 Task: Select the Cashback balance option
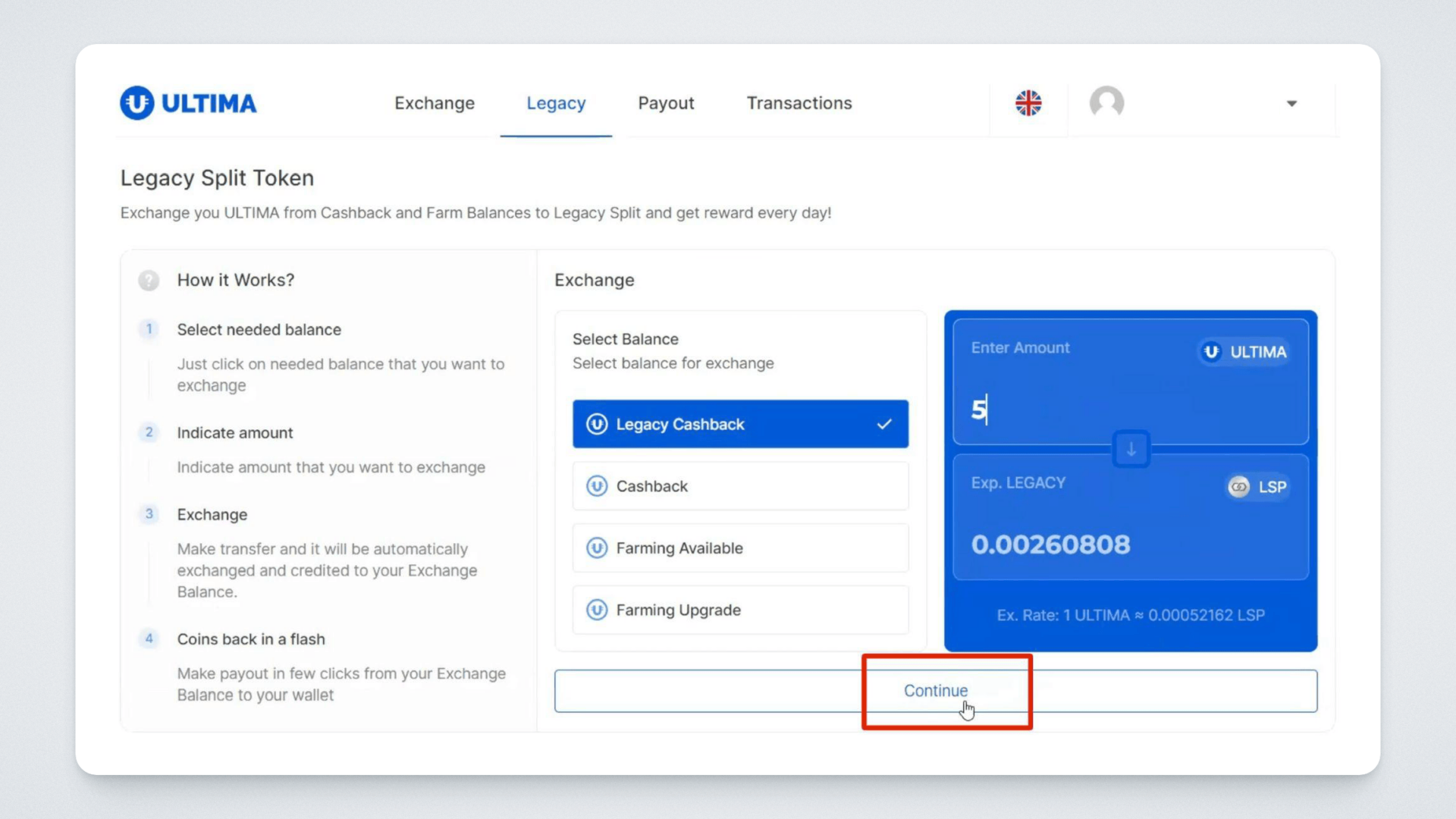coord(740,486)
